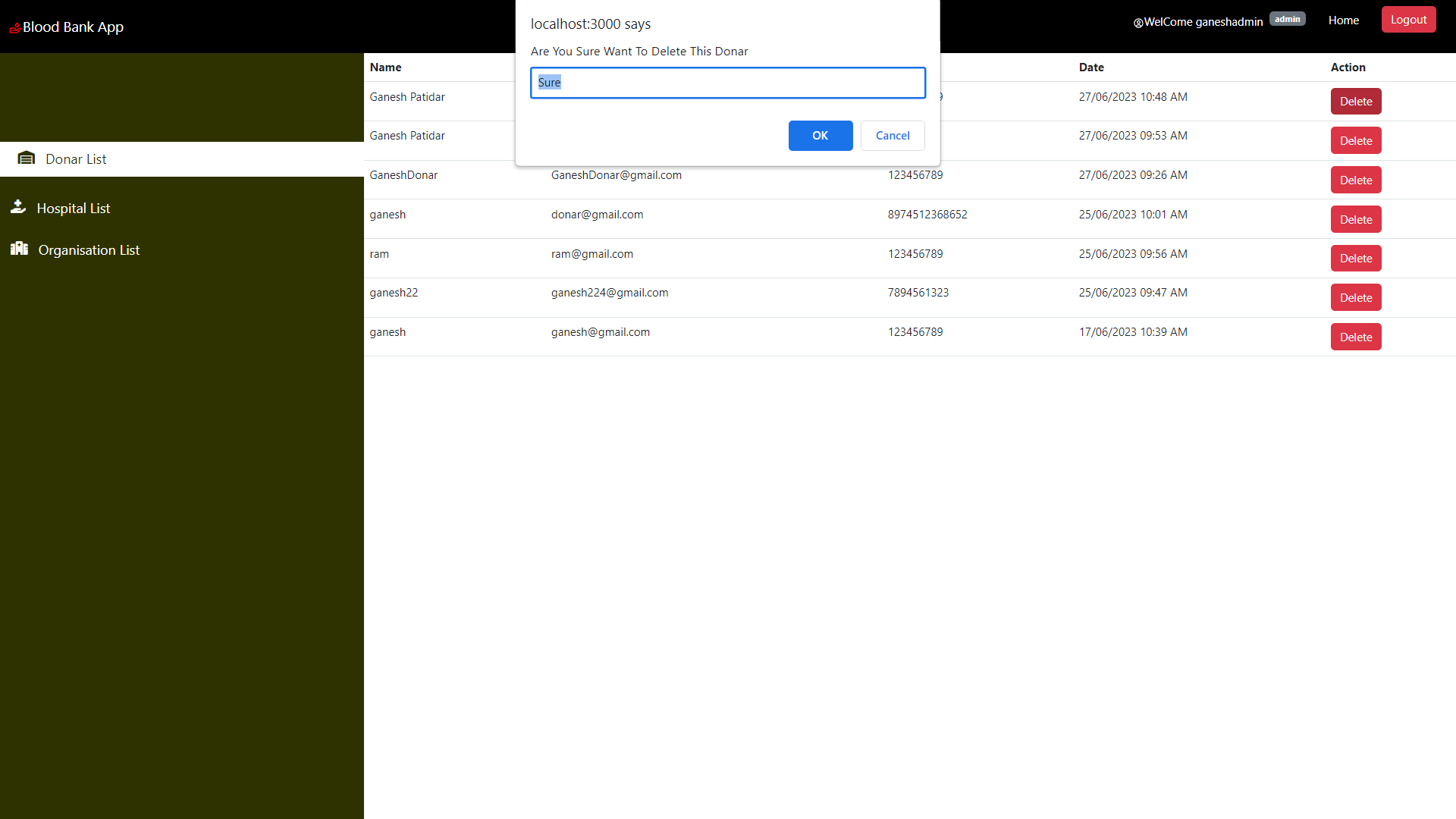
Task: Select the Donar List sidebar icon
Action: (x=27, y=158)
